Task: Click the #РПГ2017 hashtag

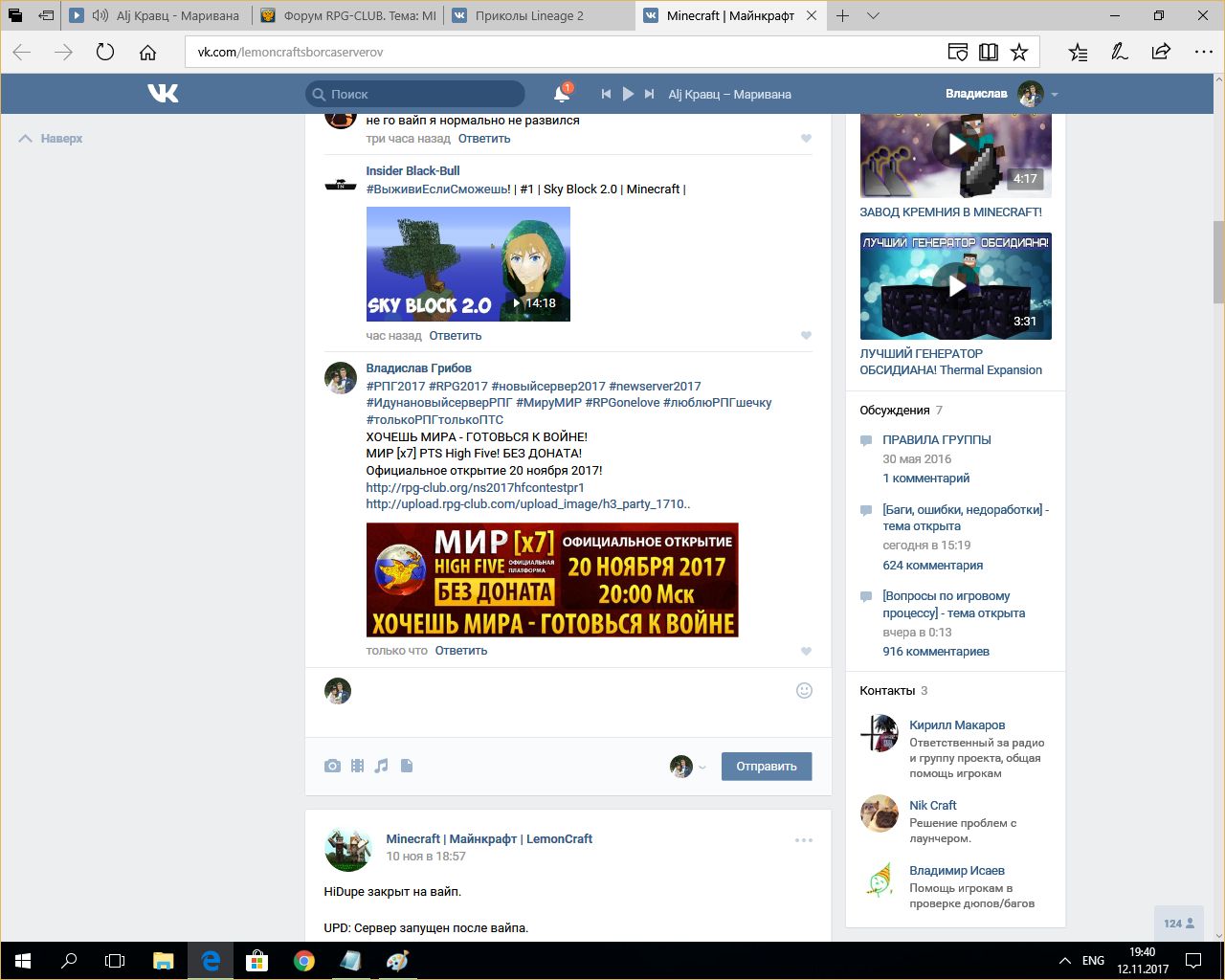Action: [x=395, y=386]
